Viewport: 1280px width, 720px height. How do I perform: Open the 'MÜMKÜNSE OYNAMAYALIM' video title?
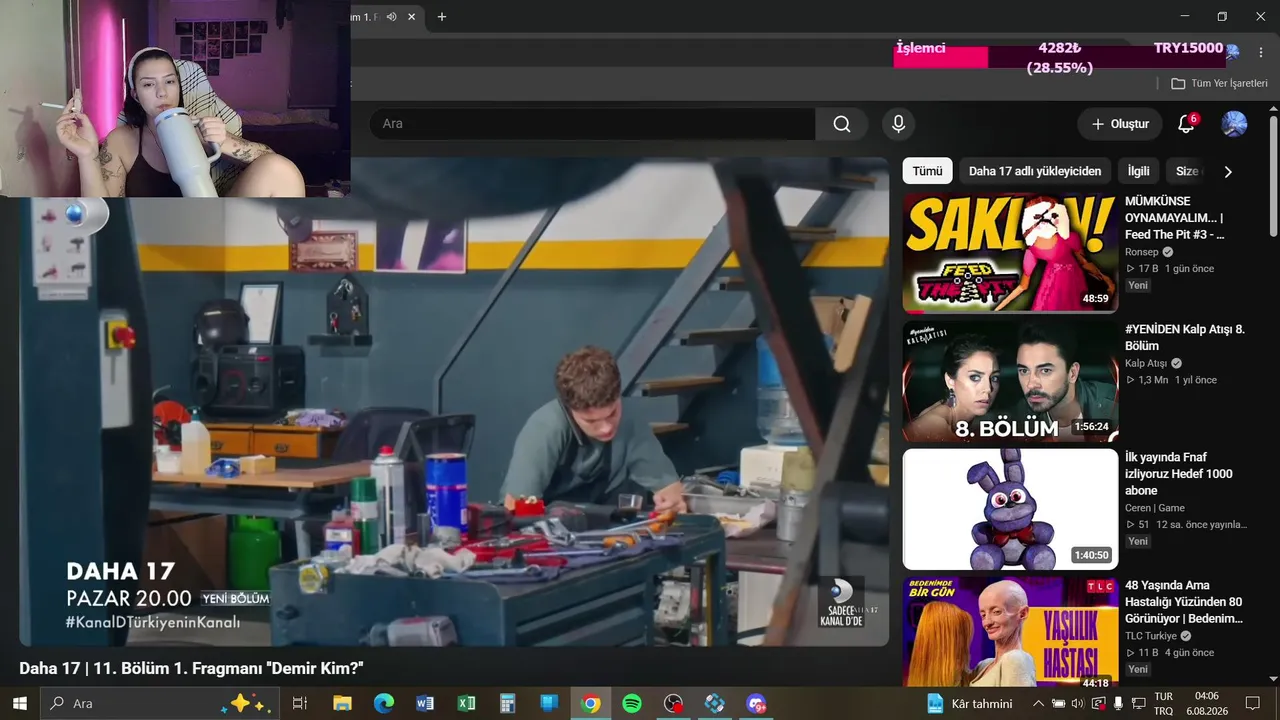point(1175,218)
